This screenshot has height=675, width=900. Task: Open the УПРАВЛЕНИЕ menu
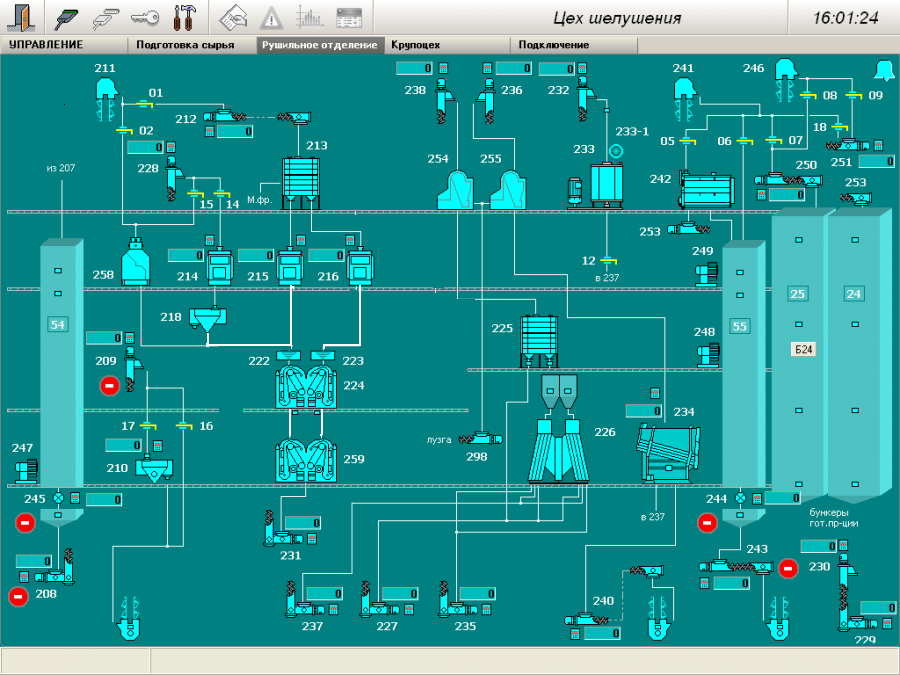click(46, 45)
